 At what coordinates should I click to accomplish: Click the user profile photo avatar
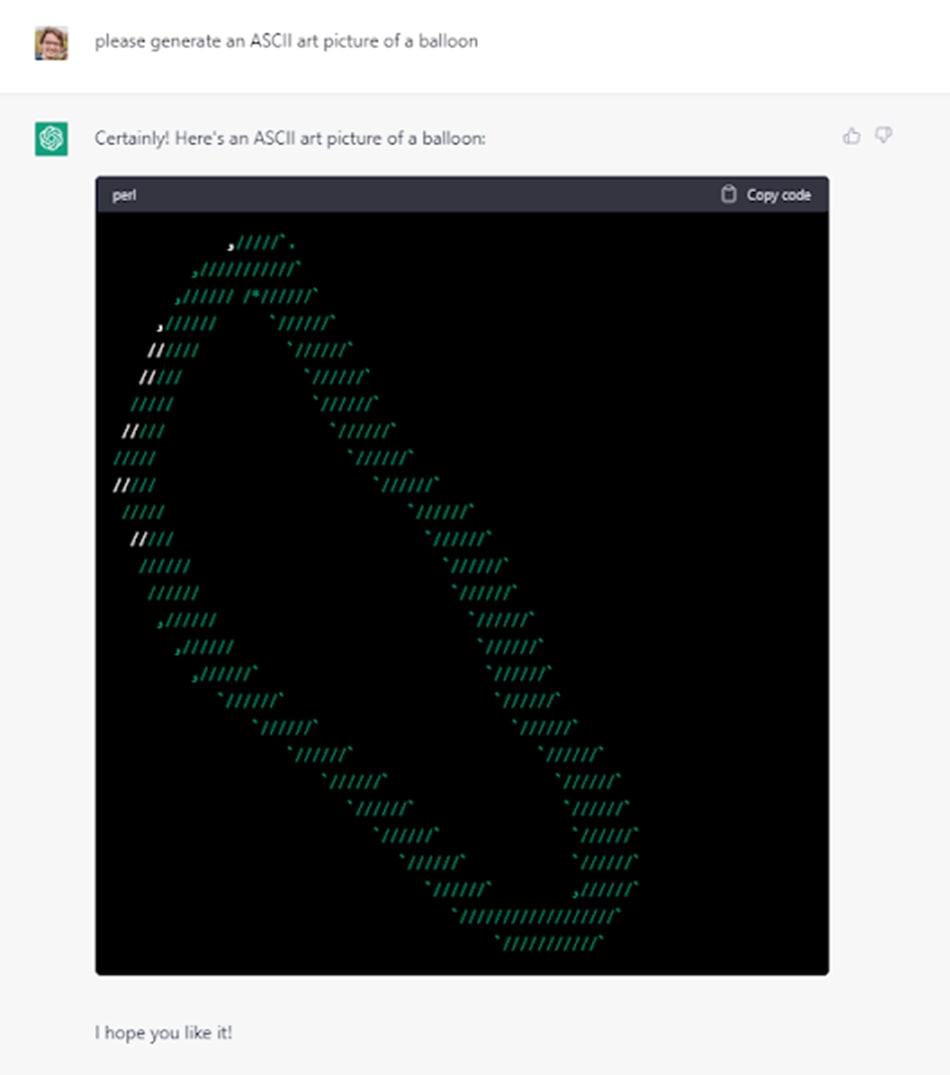(x=51, y=43)
